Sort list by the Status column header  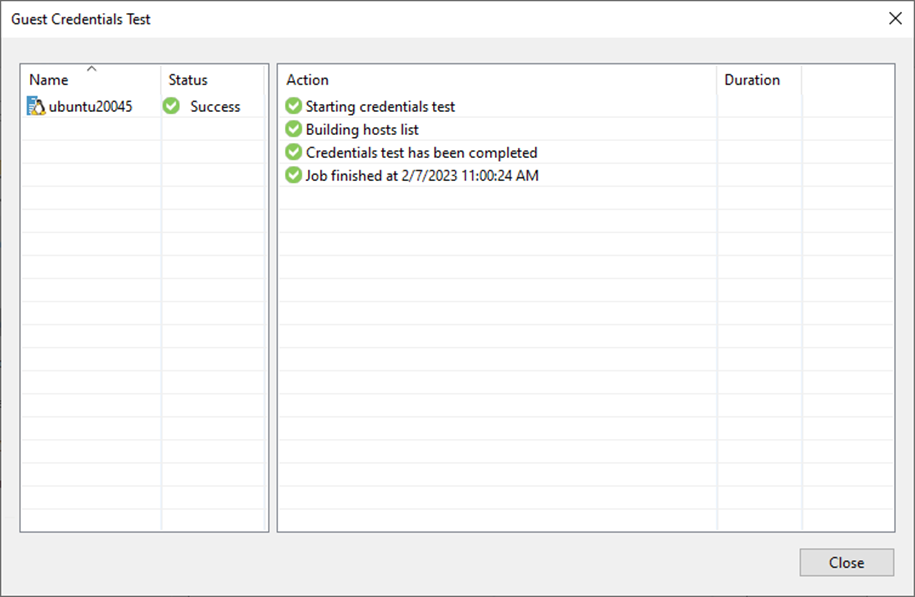tap(188, 80)
